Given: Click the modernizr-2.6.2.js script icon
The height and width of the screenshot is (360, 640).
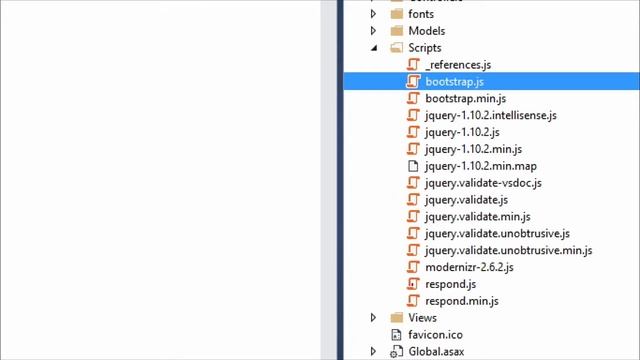Looking at the screenshot, I should point(413,267).
